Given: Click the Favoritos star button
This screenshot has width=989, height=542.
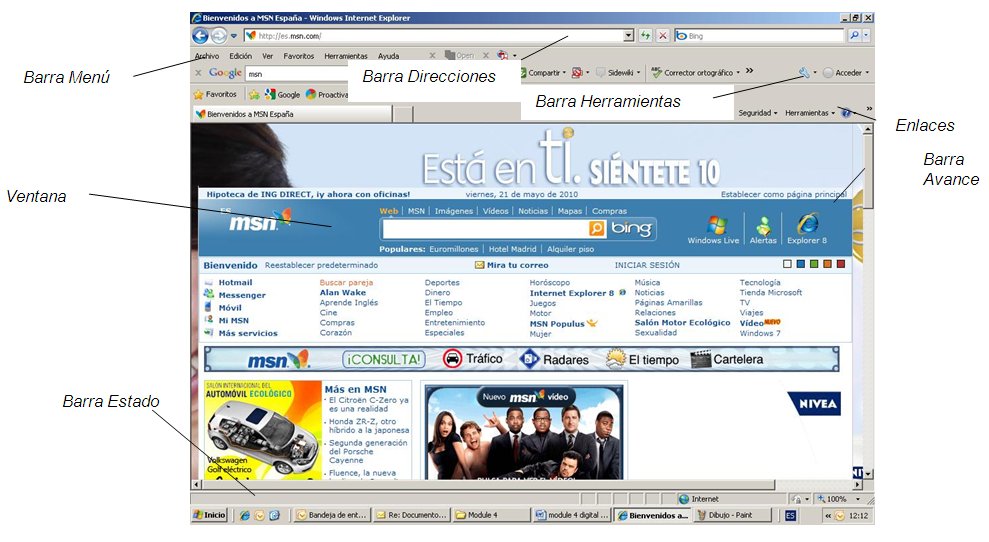Looking at the screenshot, I should pos(216,95).
